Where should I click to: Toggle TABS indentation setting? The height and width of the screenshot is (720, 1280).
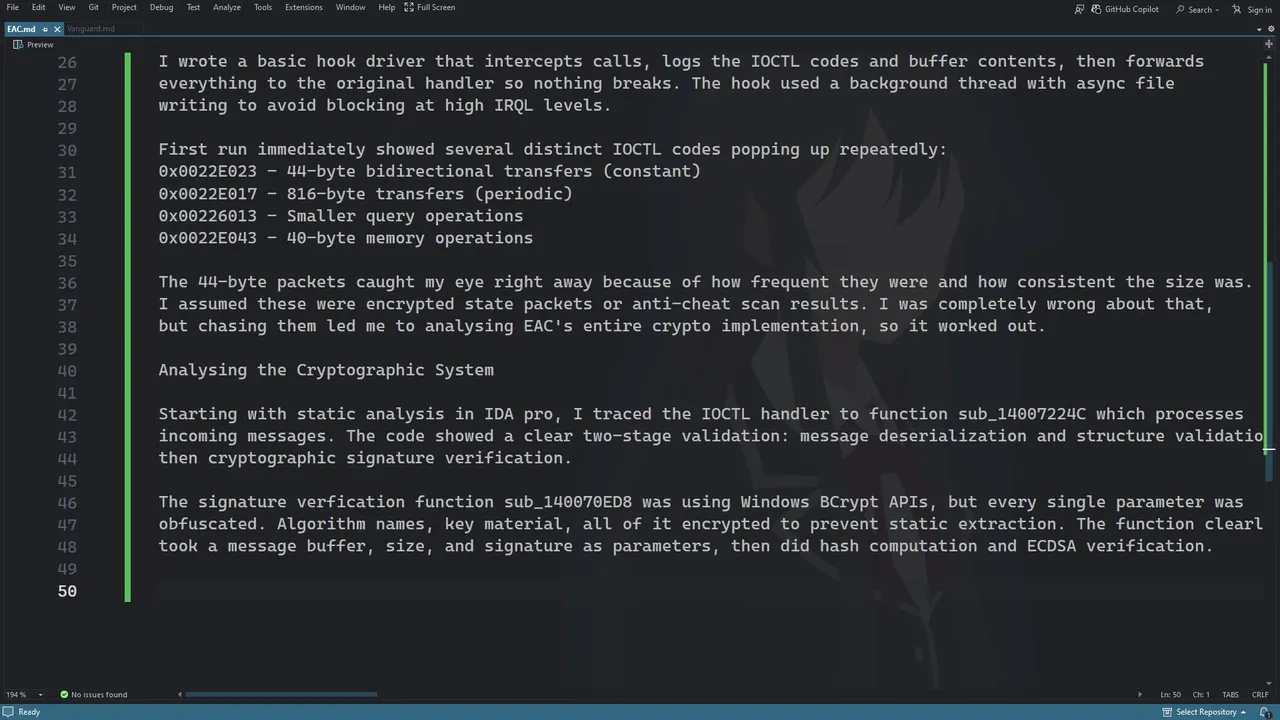(x=1230, y=694)
